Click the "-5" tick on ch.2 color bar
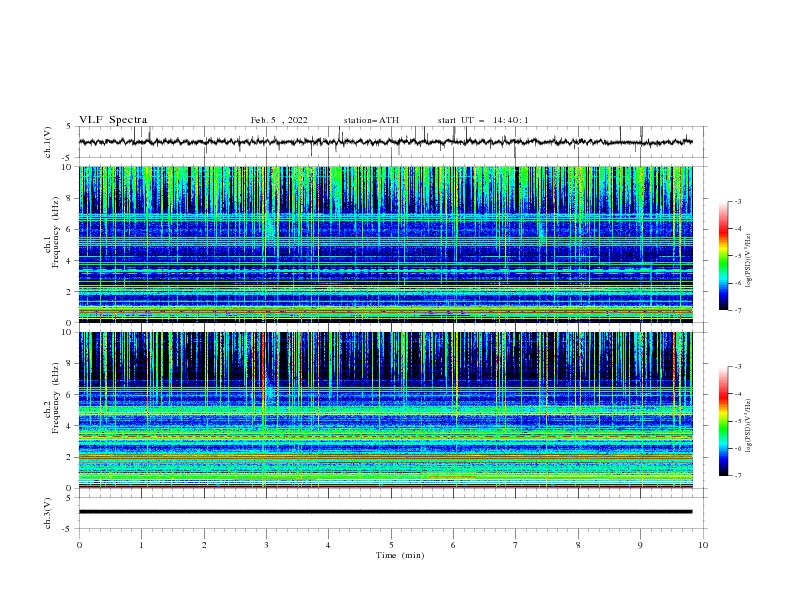Screen dimensions: 792x612 pos(737,421)
